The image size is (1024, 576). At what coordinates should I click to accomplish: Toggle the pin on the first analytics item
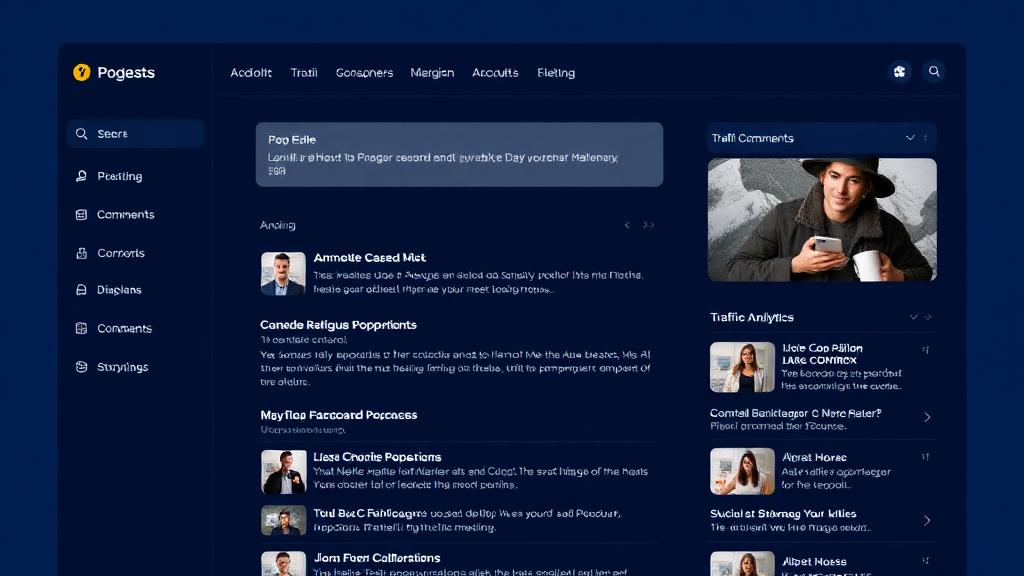[x=927, y=348]
